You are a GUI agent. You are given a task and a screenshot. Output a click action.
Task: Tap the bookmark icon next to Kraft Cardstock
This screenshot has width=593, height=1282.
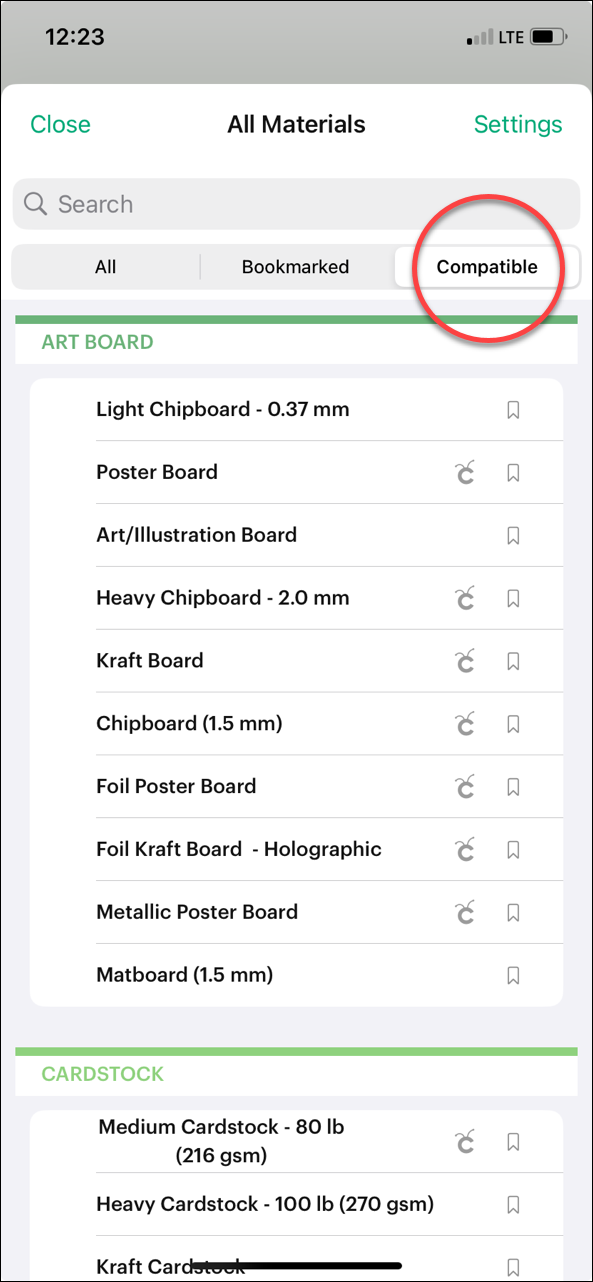pos(513,1267)
